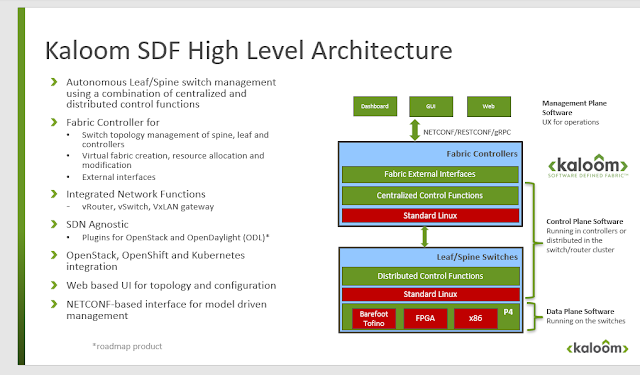Select the Fabric External Interfaces bar
Image resolution: width=640 pixels, height=375 pixels.
coord(430,174)
